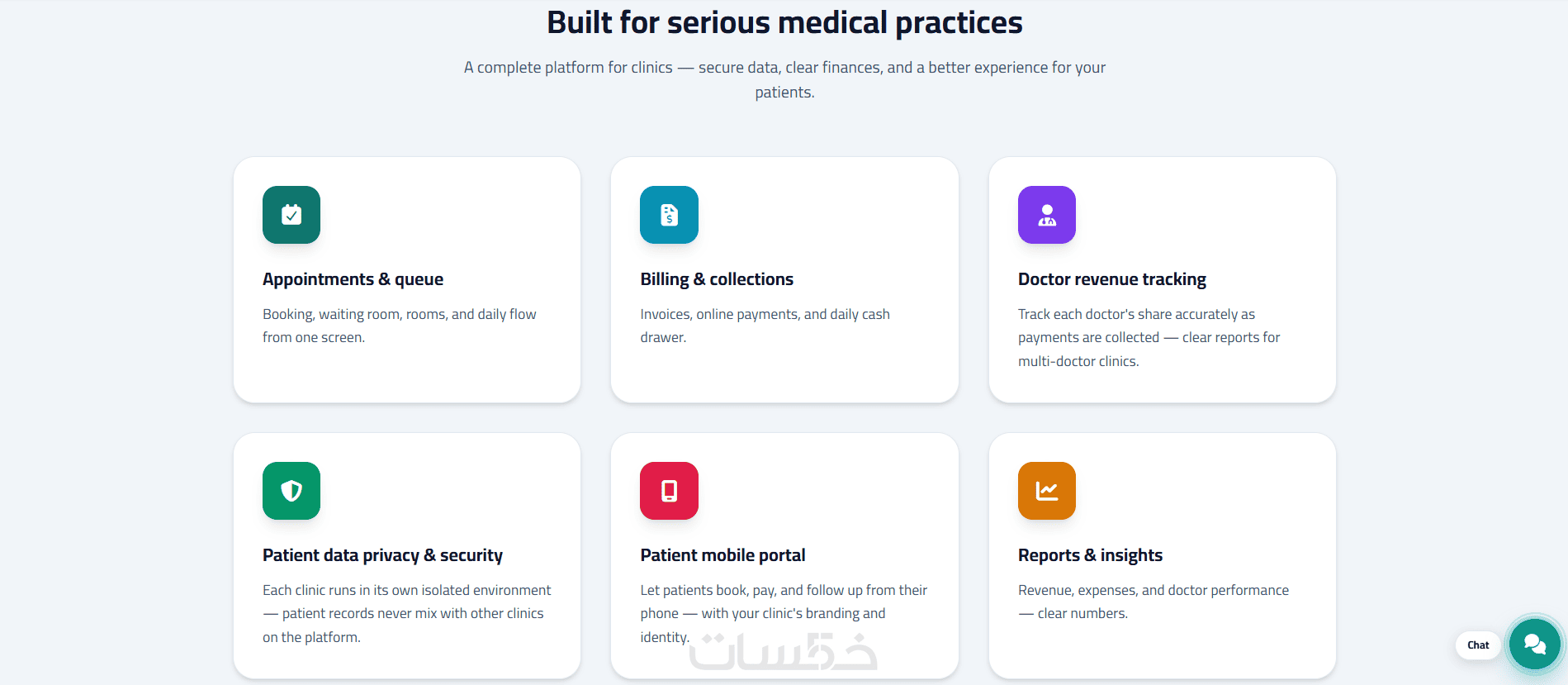The height and width of the screenshot is (685, 1568).
Task: Click the Built for serious medical practices title
Action: pos(784,23)
